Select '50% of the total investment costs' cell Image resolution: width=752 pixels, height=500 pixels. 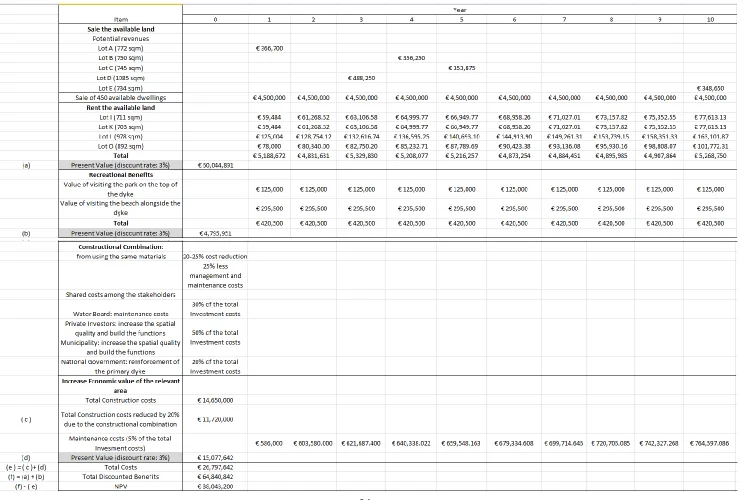point(215,337)
